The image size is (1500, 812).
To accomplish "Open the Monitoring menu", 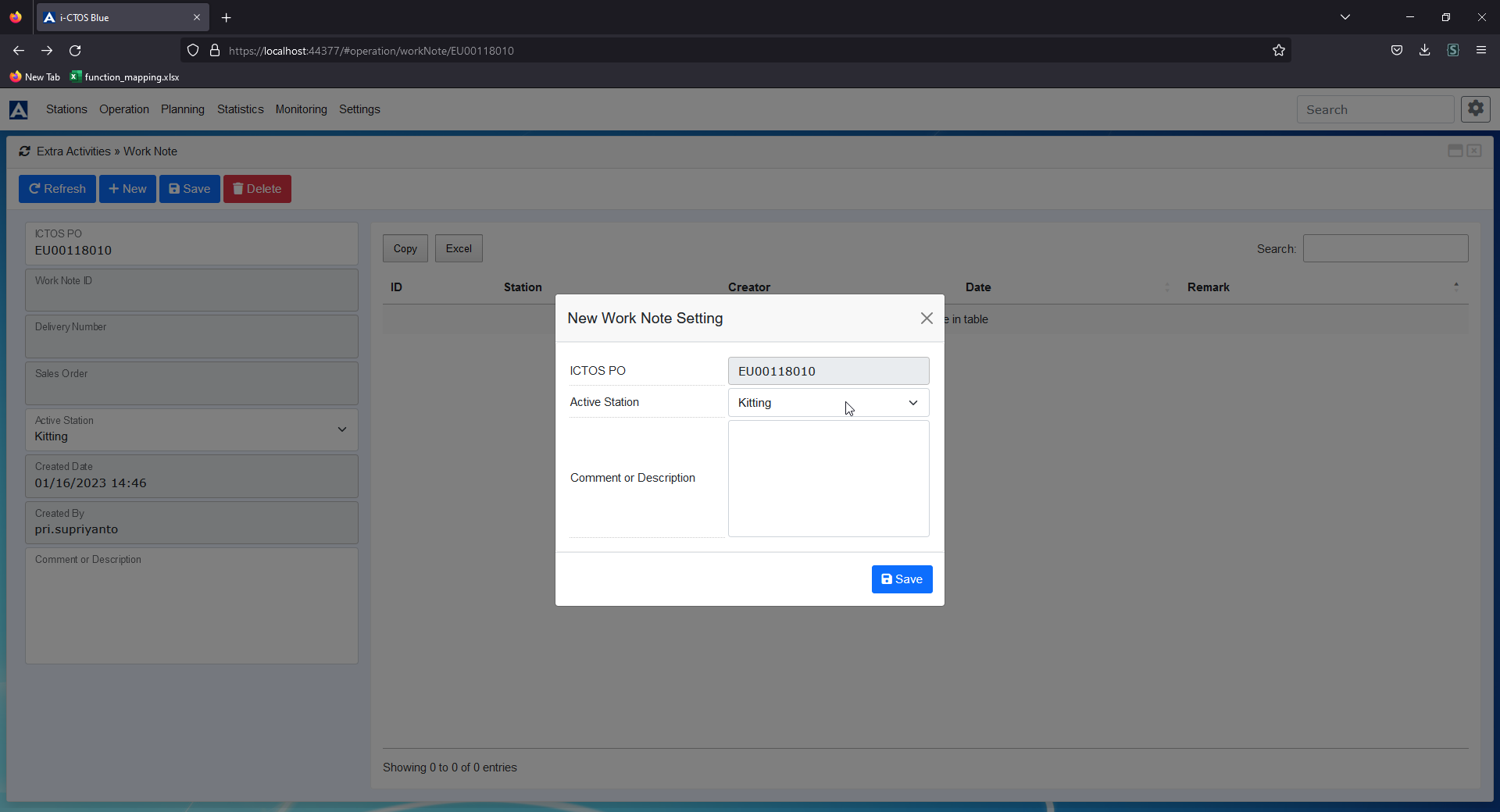I will [x=302, y=109].
